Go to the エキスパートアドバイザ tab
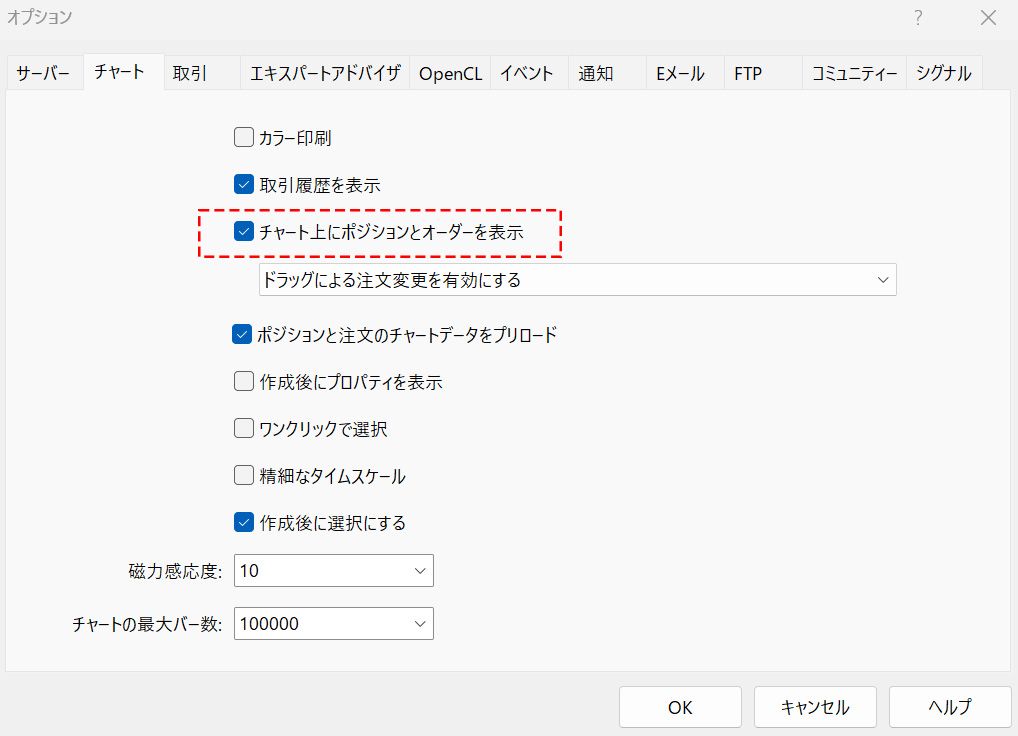 tap(325, 74)
